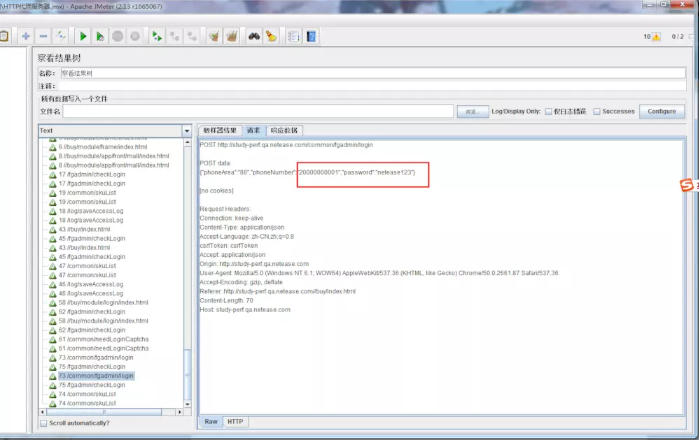
Task: Click the 'Accept: application/json' line
Action: click(232, 255)
